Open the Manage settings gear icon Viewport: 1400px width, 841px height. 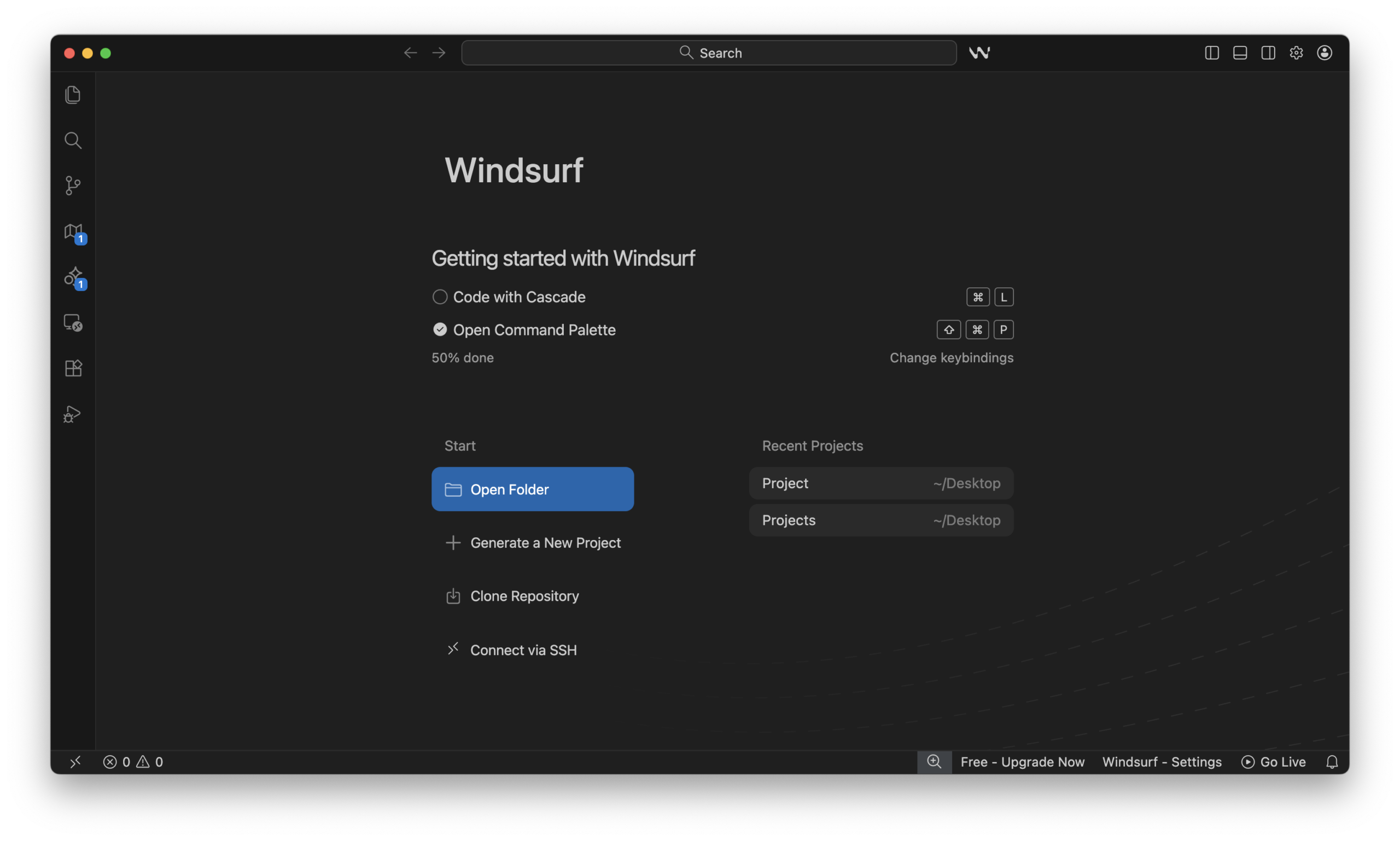[x=1296, y=52]
